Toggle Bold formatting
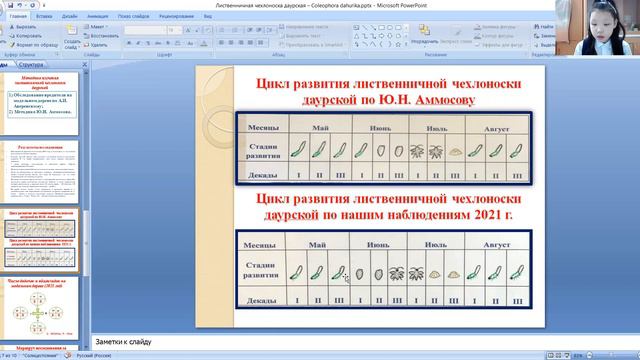 point(129,43)
